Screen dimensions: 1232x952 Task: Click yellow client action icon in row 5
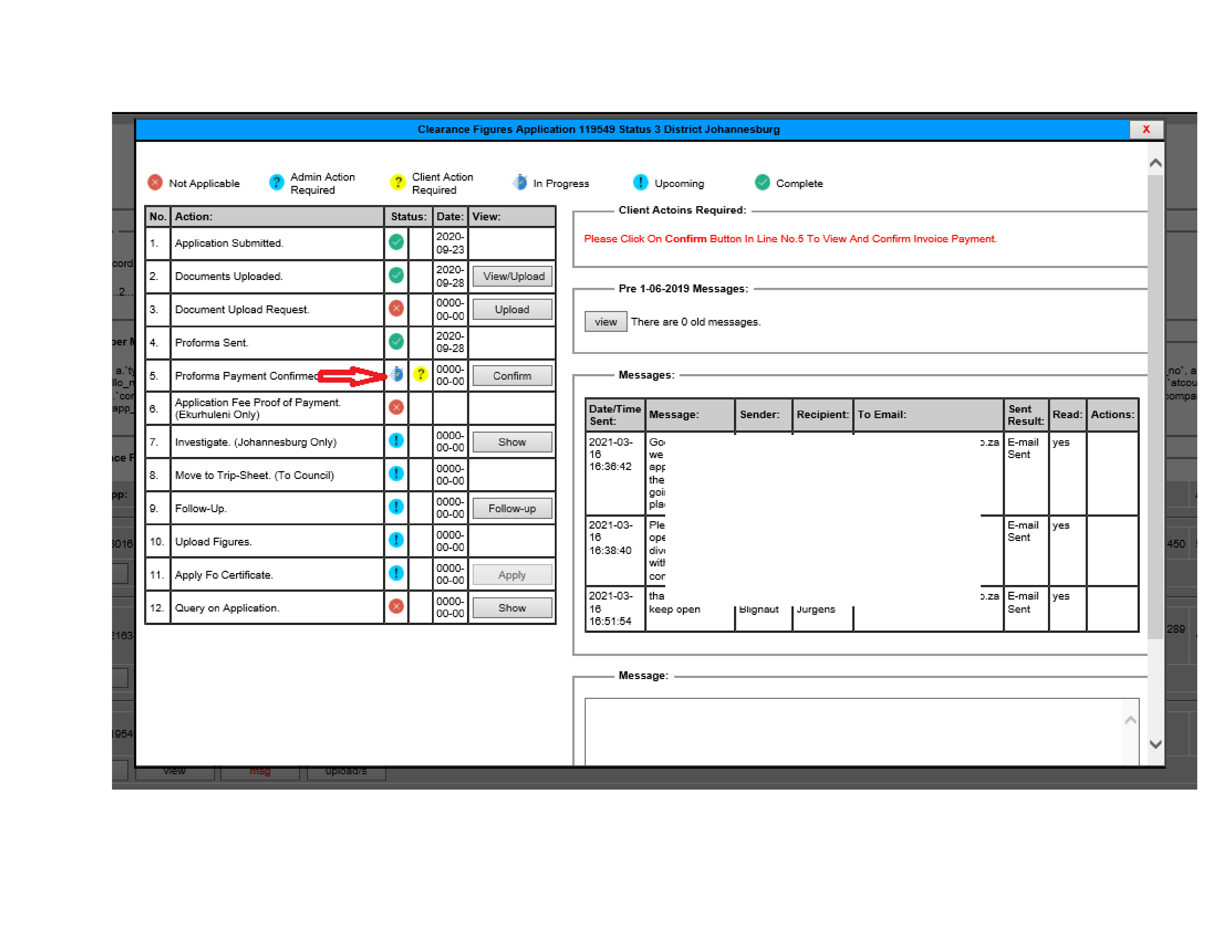[420, 374]
